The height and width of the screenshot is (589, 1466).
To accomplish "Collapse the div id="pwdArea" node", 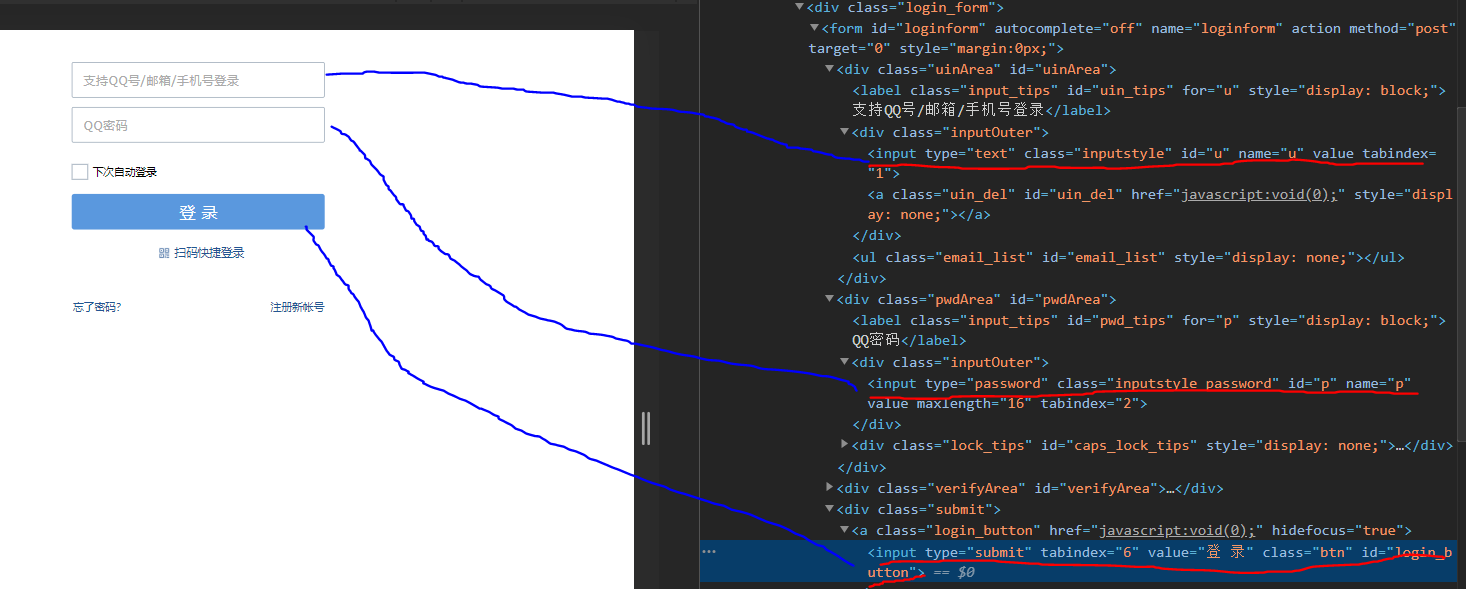I will (830, 299).
